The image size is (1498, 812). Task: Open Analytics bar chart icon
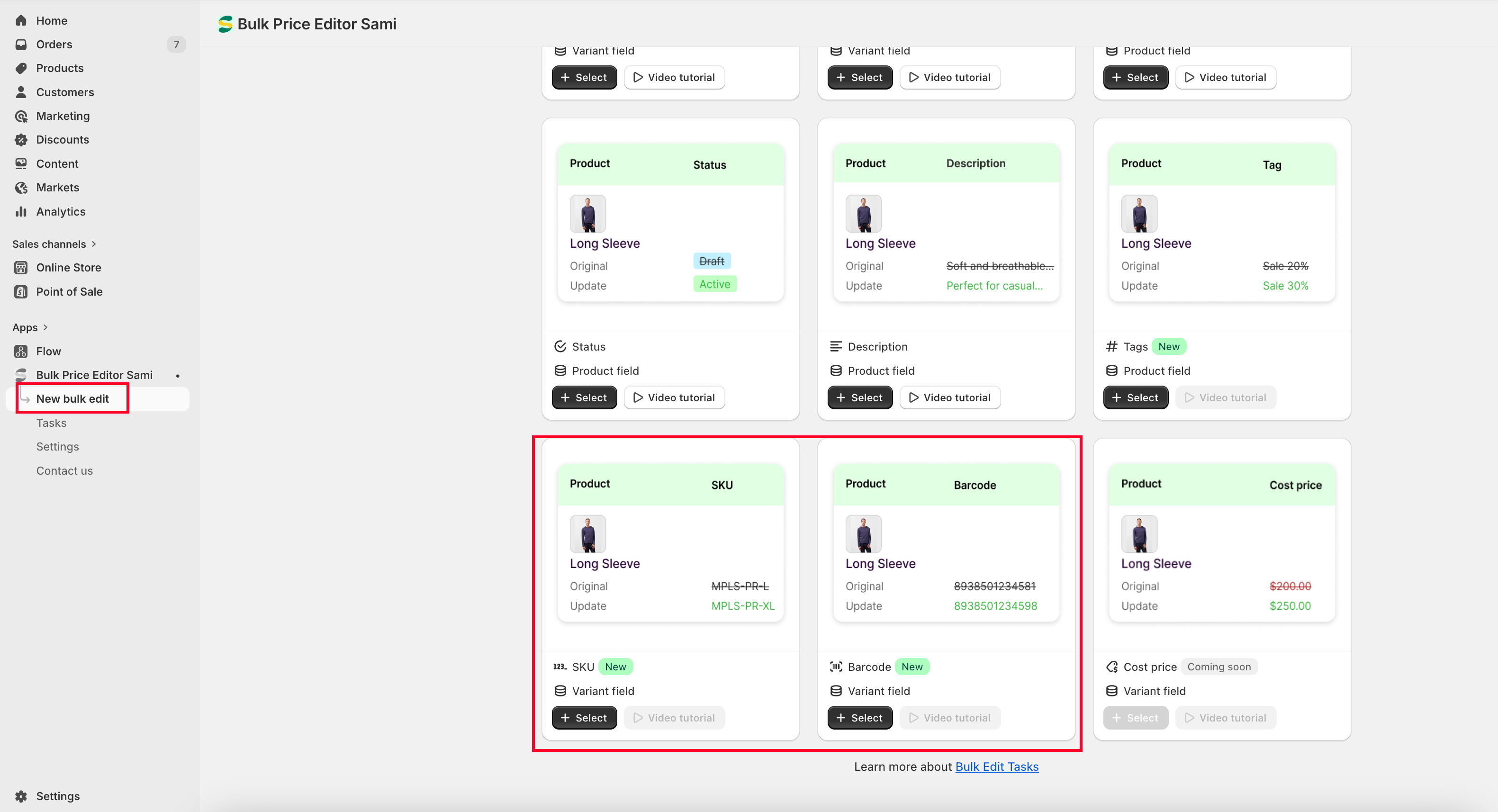pos(21,211)
